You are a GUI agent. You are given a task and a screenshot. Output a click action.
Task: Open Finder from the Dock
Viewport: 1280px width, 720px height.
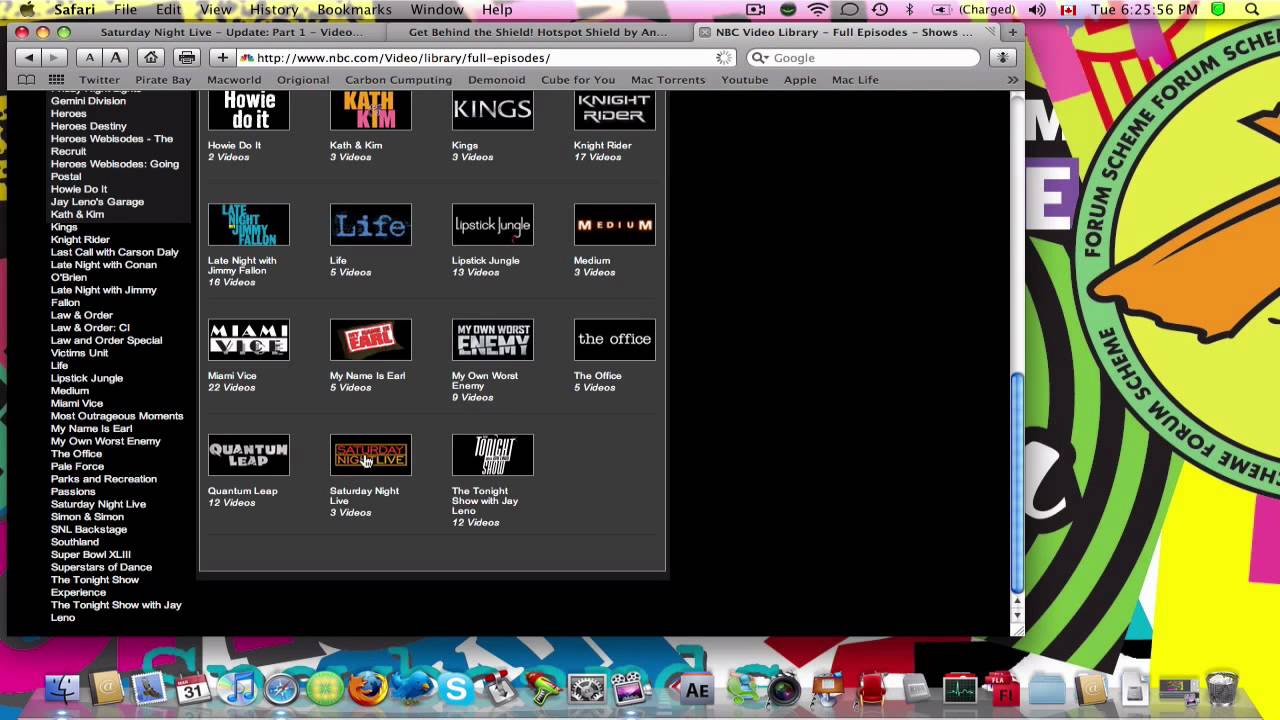[x=63, y=689]
